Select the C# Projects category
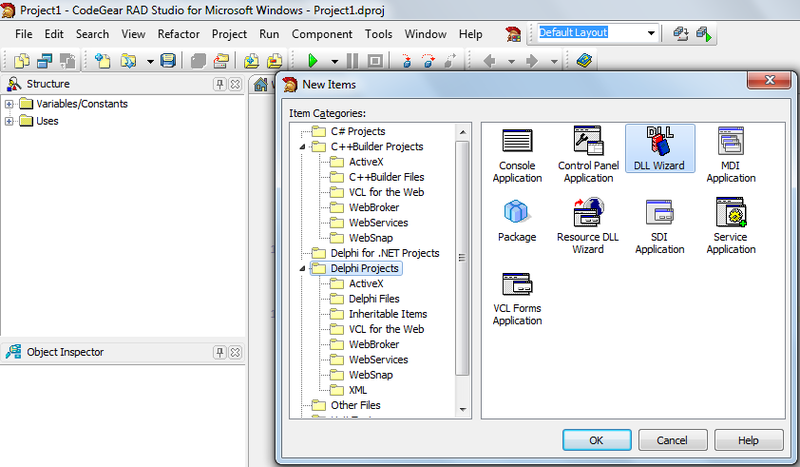 click(x=358, y=132)
